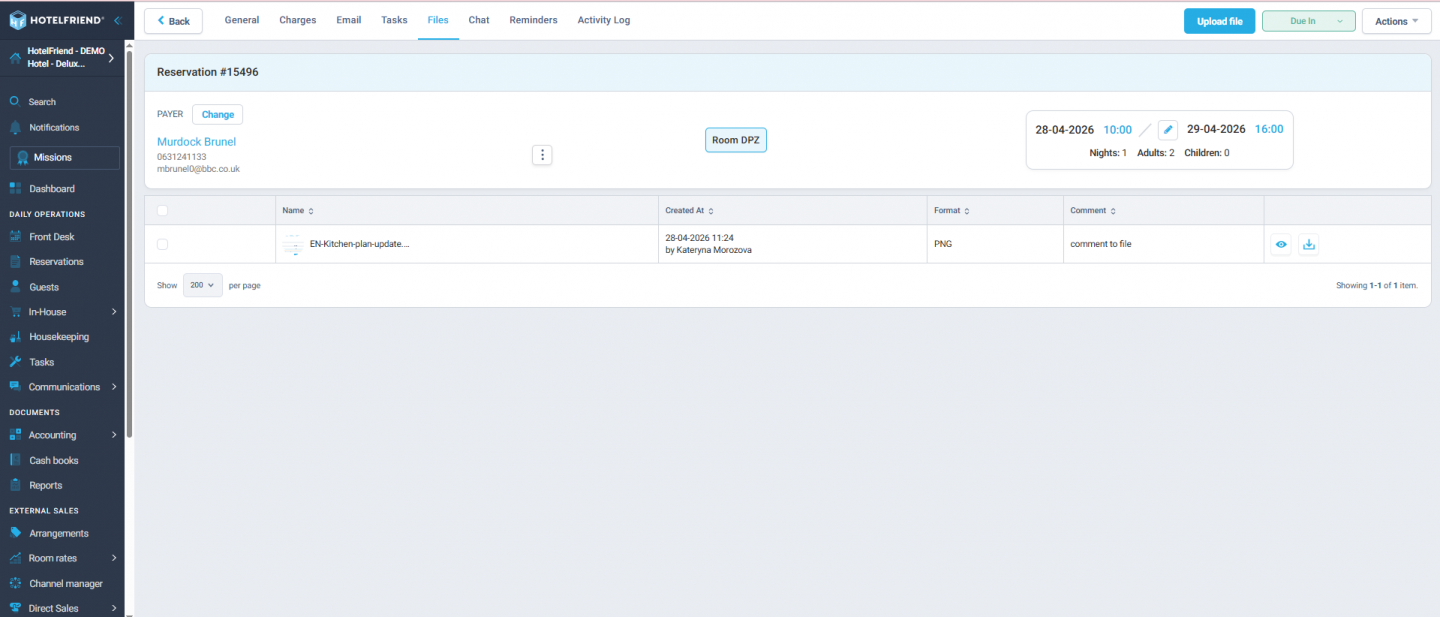Sort the files table by Created At
This screenshot has width=1440, height=617.
[686, 210]
